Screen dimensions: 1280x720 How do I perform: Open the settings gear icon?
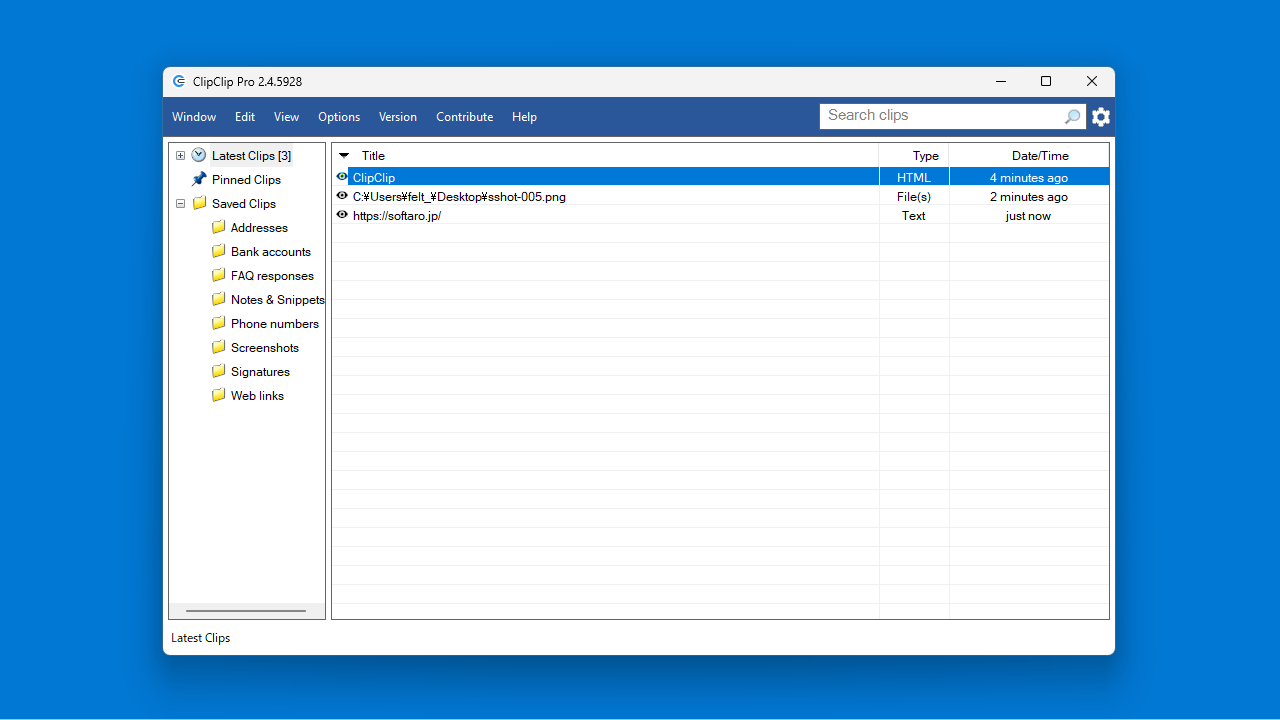click(1101, 117)
